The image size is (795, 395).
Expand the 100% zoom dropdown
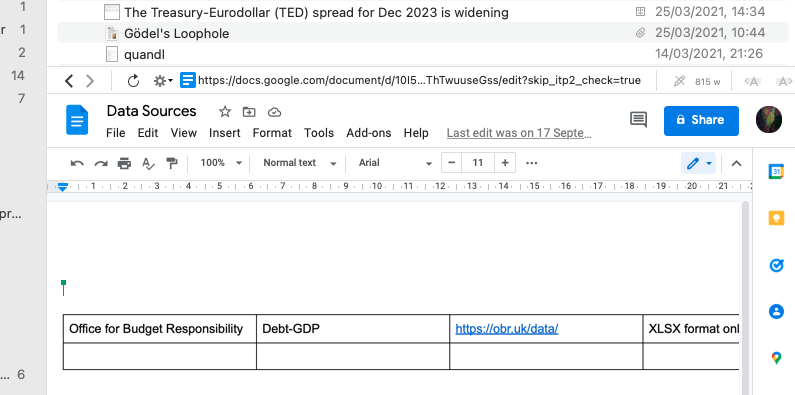point(221,163)
